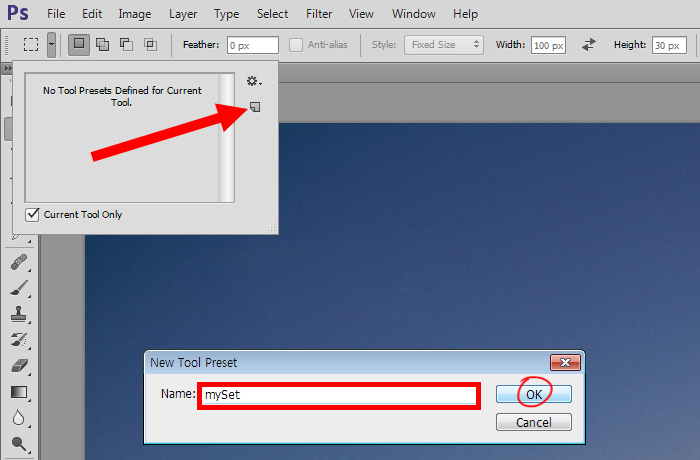Open the Filter menu
Viewport: 700px width, 460px height.
319,14
